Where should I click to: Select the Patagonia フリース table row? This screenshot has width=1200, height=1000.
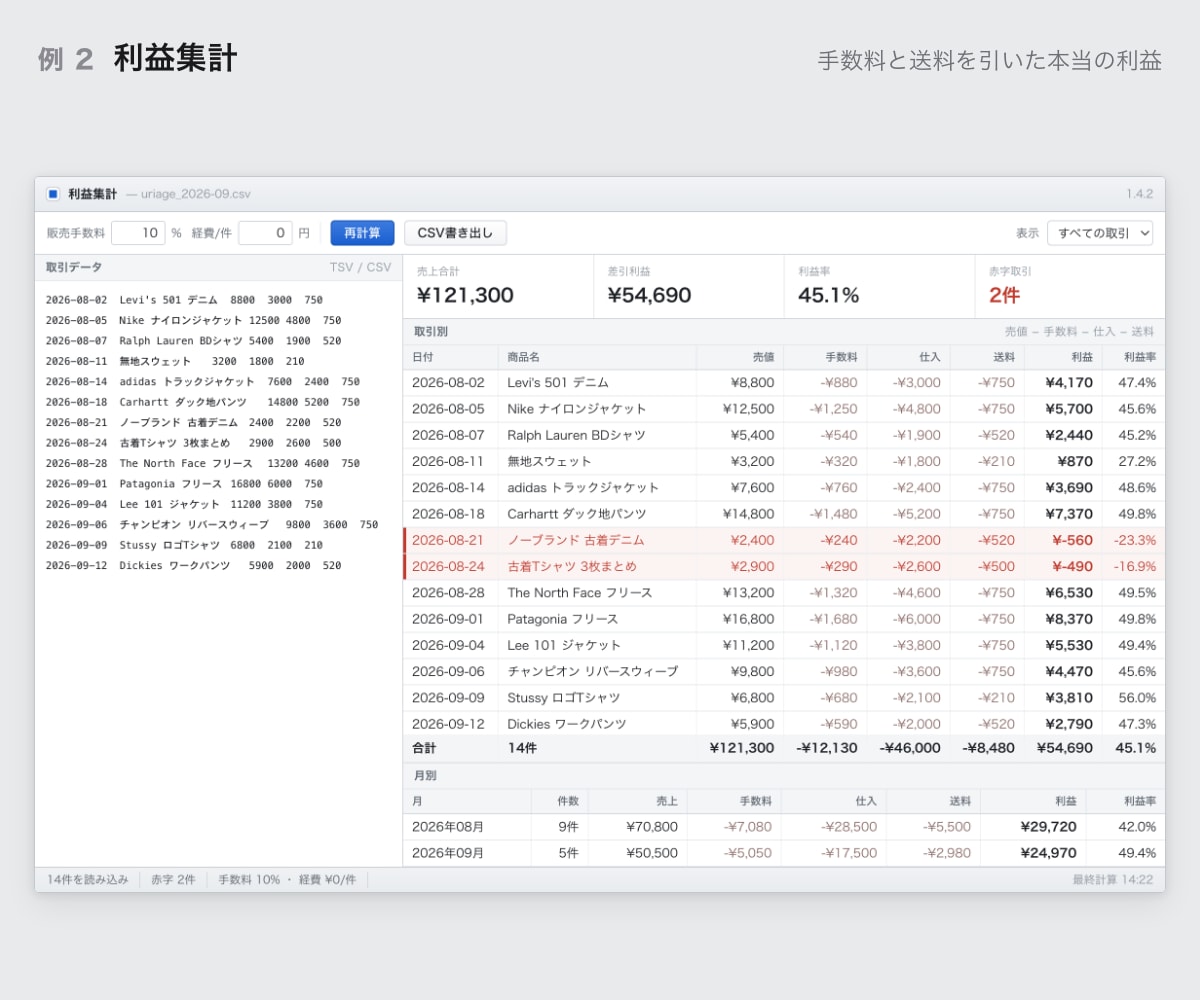[784, 619]
